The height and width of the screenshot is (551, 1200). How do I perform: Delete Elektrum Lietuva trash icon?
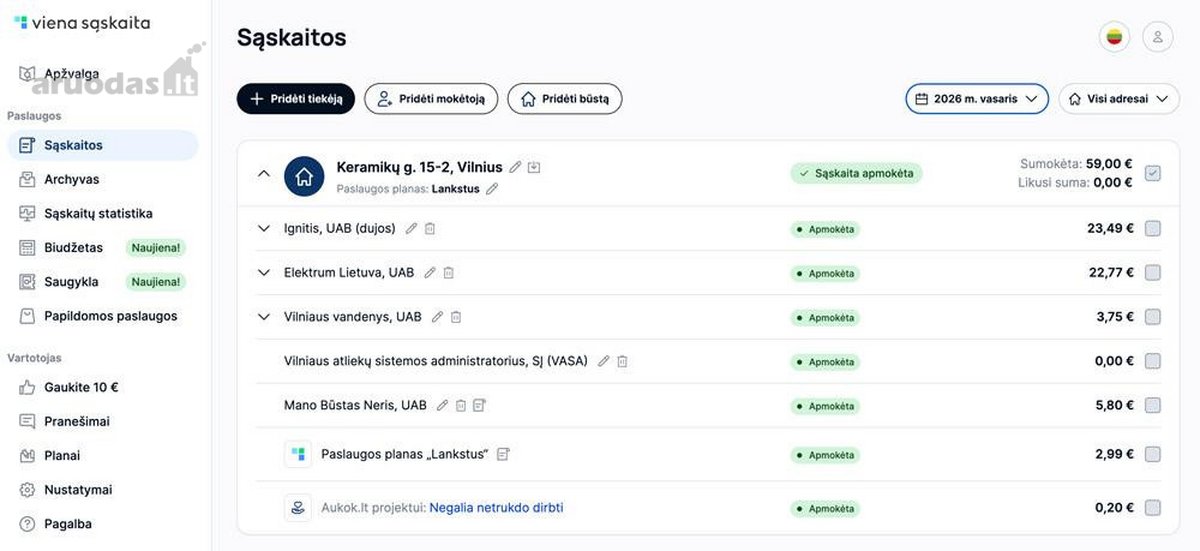[x=448, y=272]
